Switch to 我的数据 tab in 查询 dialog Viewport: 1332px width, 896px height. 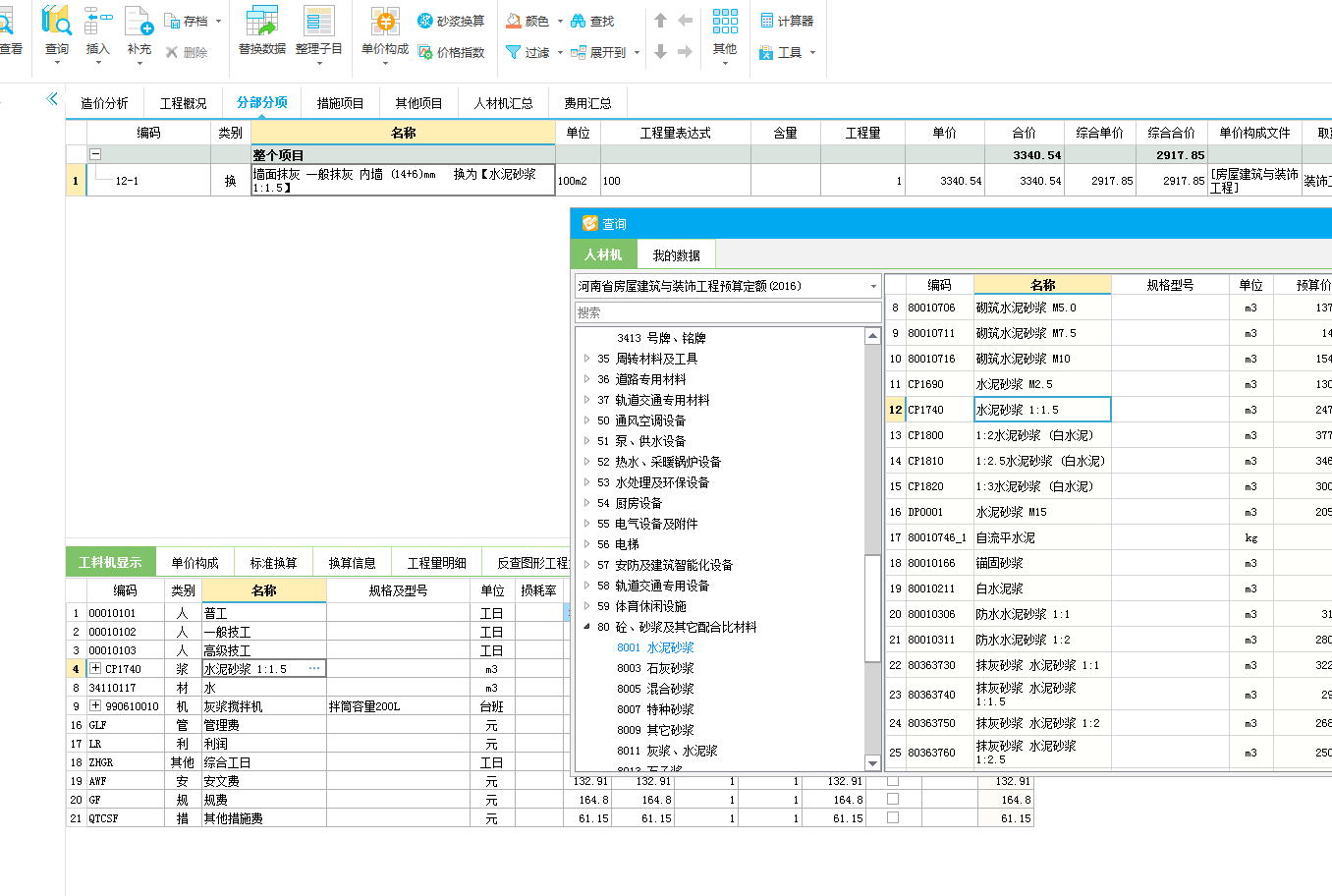click(677, 255)
